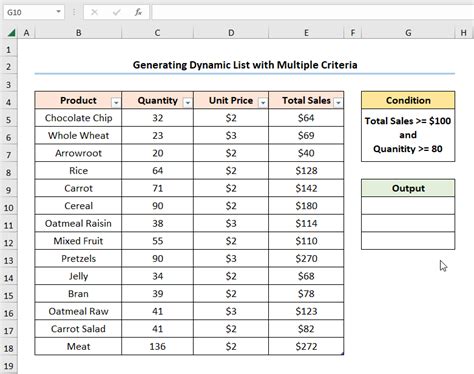Open the Name Box dropdown arrow

pos(58,12)
